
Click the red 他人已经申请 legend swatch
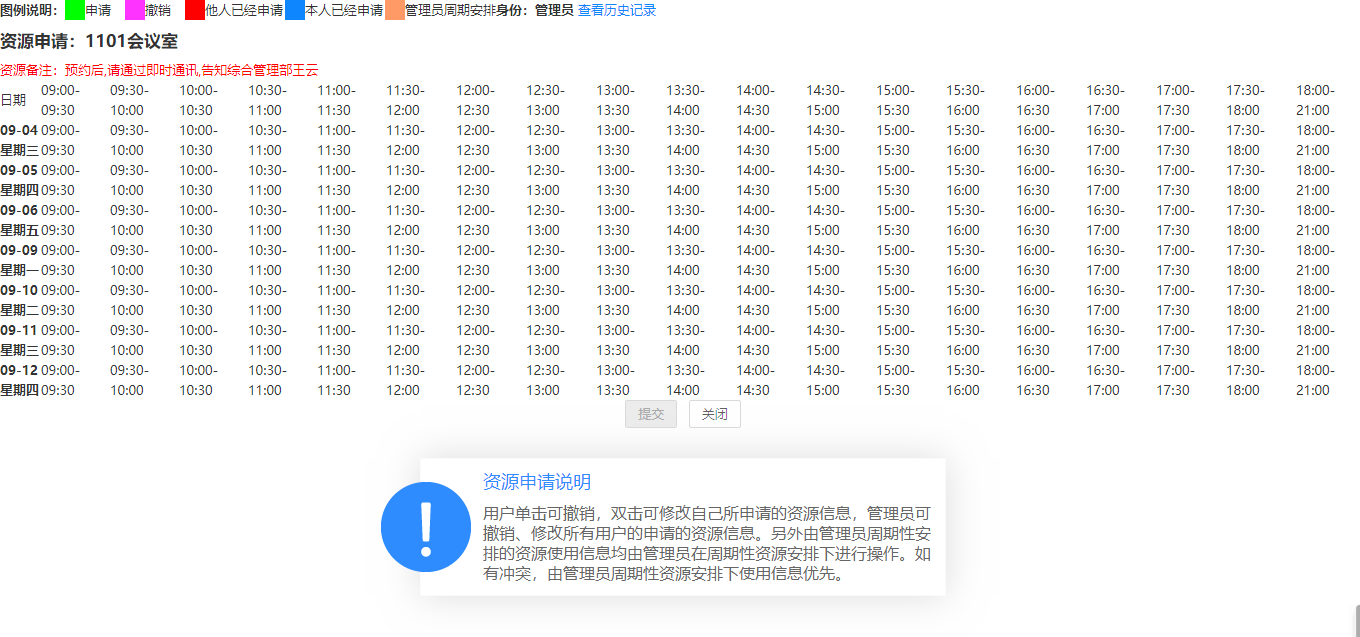[x=195, y=11]
